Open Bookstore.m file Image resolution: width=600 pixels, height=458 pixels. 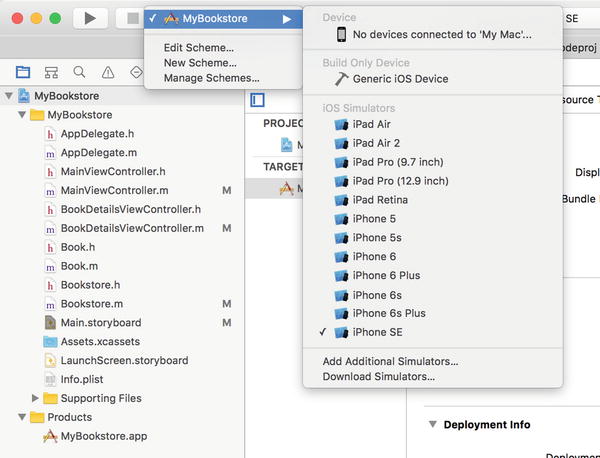(x=92, y=304)
